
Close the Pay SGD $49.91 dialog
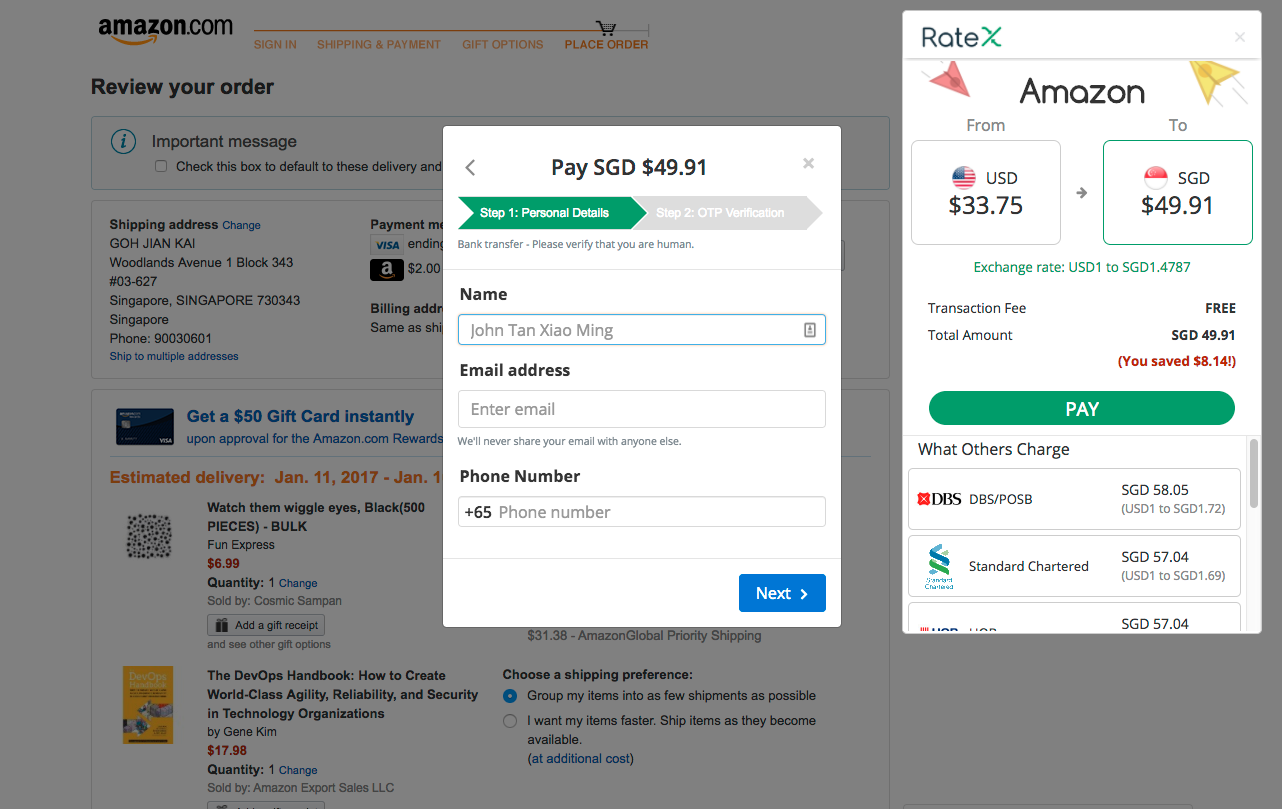coord(808,163)
